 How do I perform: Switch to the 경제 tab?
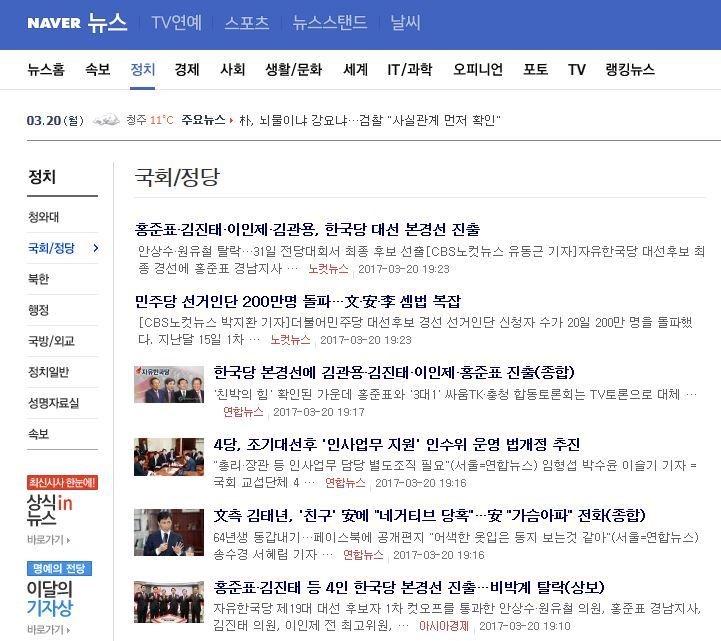pyautogui.click(x=187, y=70)
